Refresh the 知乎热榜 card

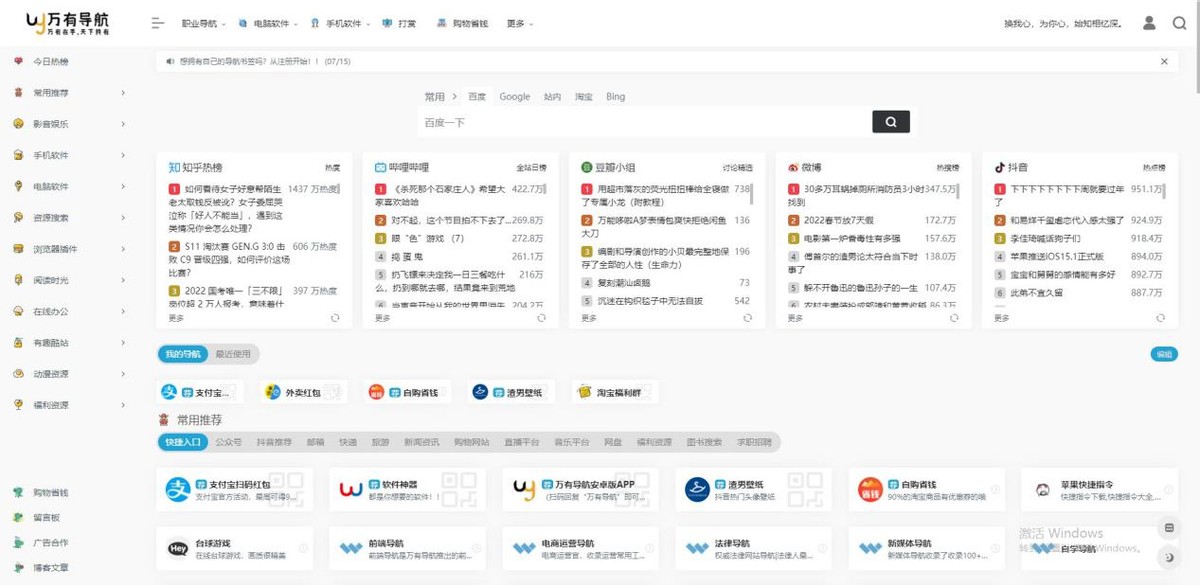tap(335, 318)
